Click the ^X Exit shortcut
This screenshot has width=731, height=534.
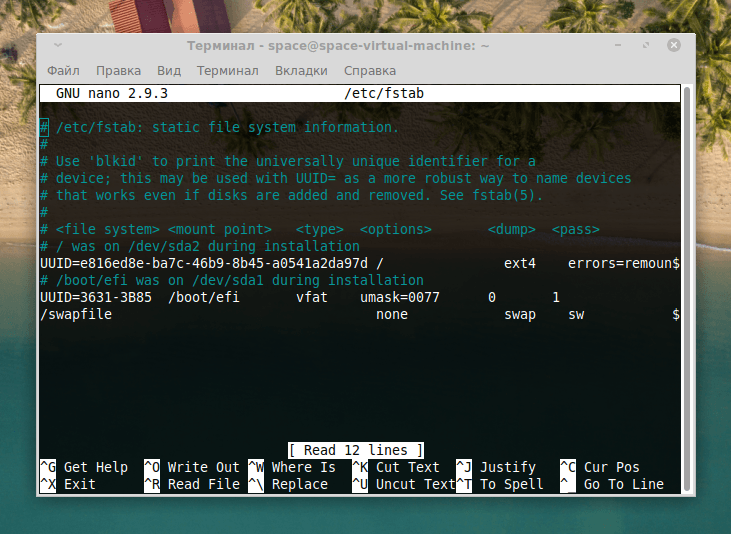[68, 484]
